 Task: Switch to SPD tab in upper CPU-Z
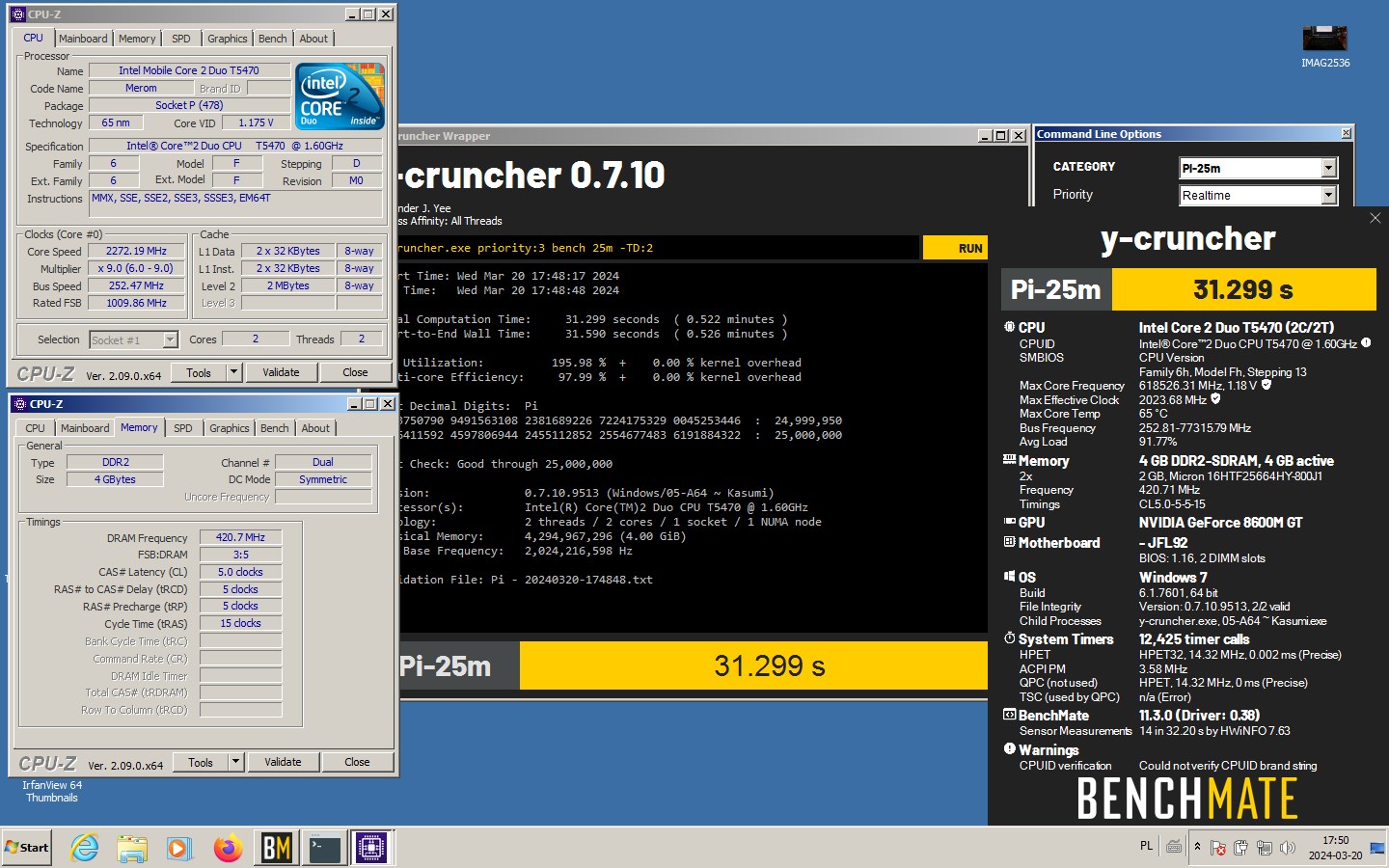coord(180,39)
